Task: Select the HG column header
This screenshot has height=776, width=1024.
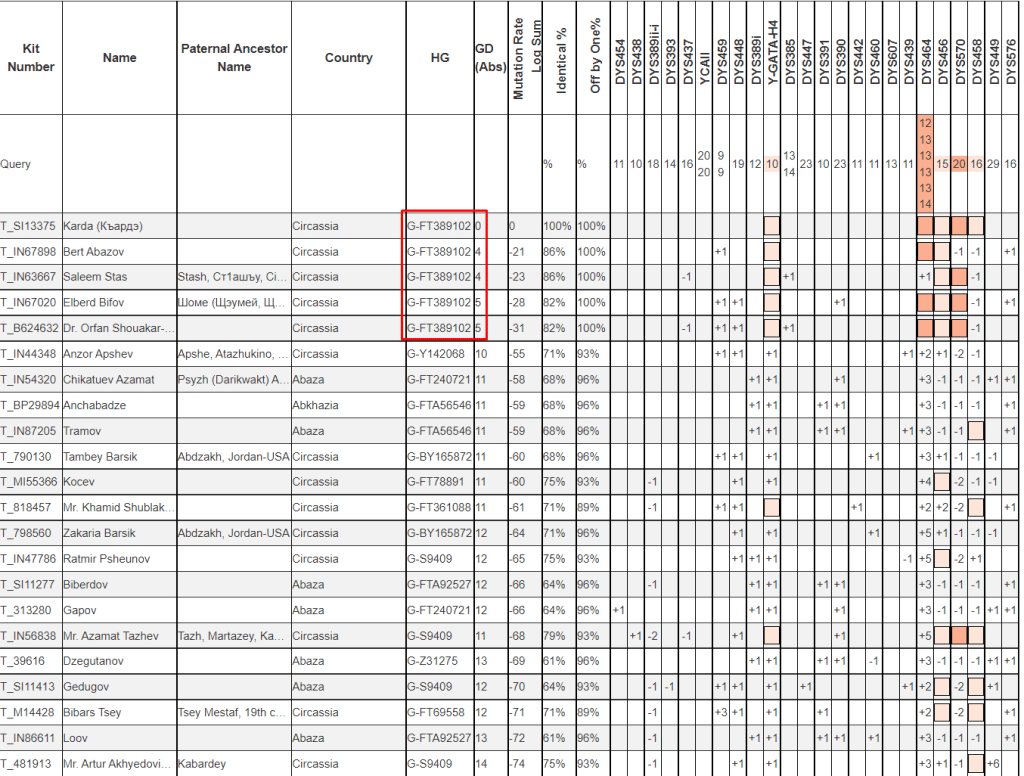Action: pyautogui.click(x=439, y=58)
